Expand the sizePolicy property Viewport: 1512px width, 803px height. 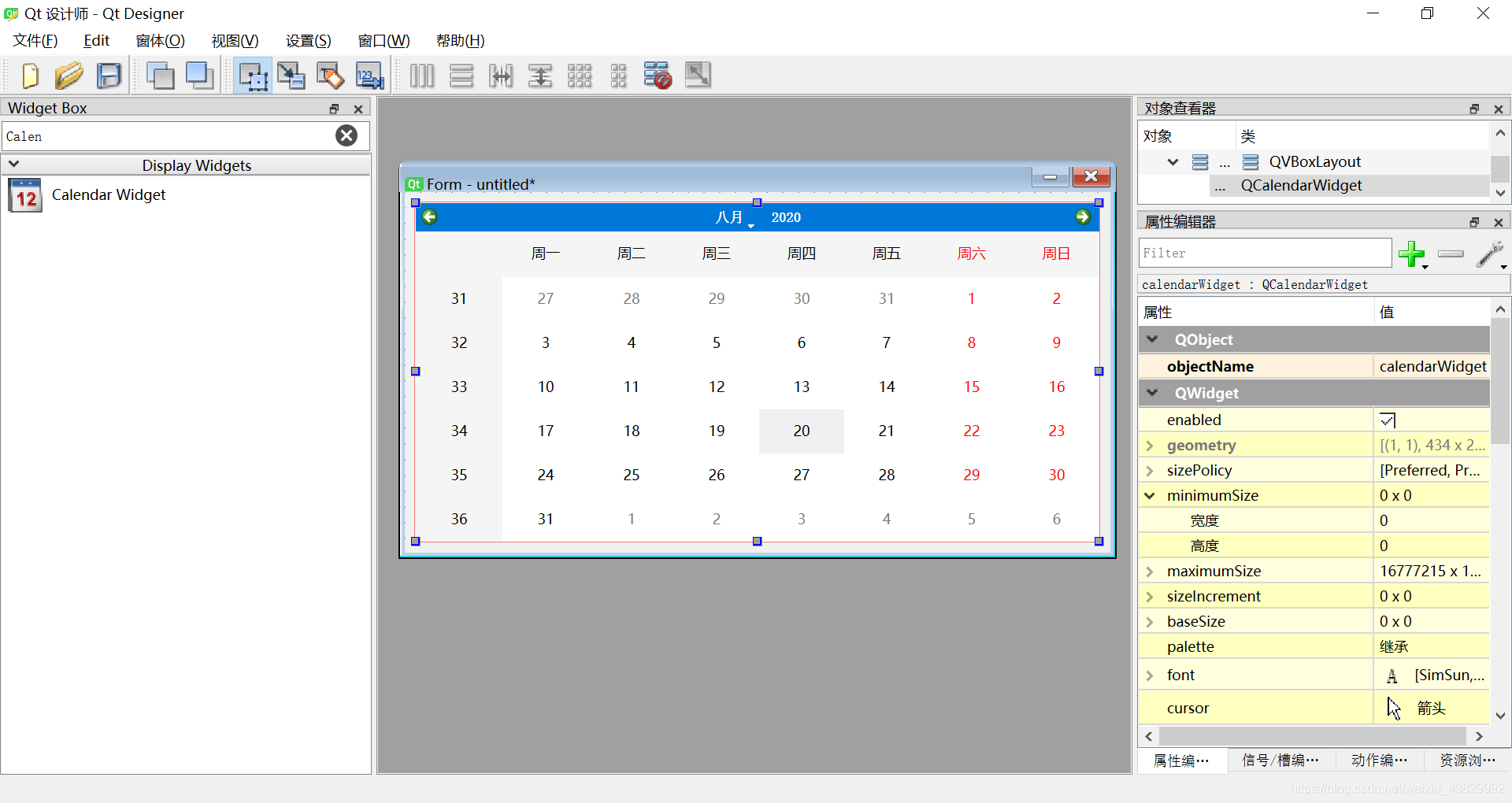click(x=1150, y=471)
